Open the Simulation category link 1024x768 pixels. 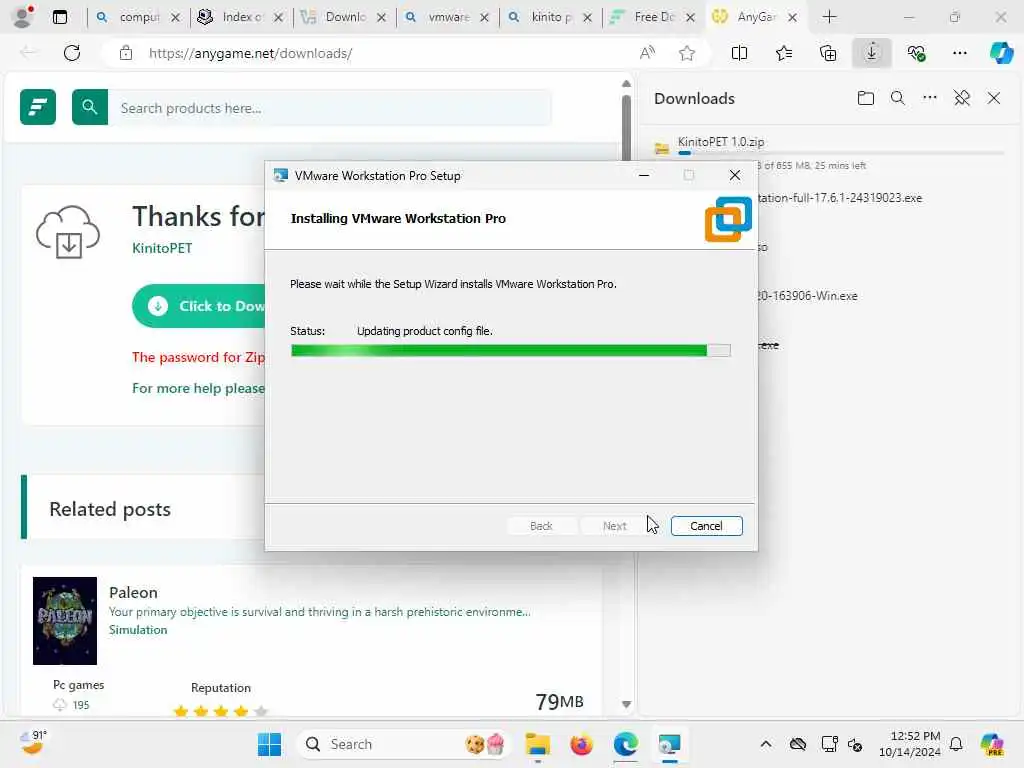pyautogui.click(x=138, y=630)
